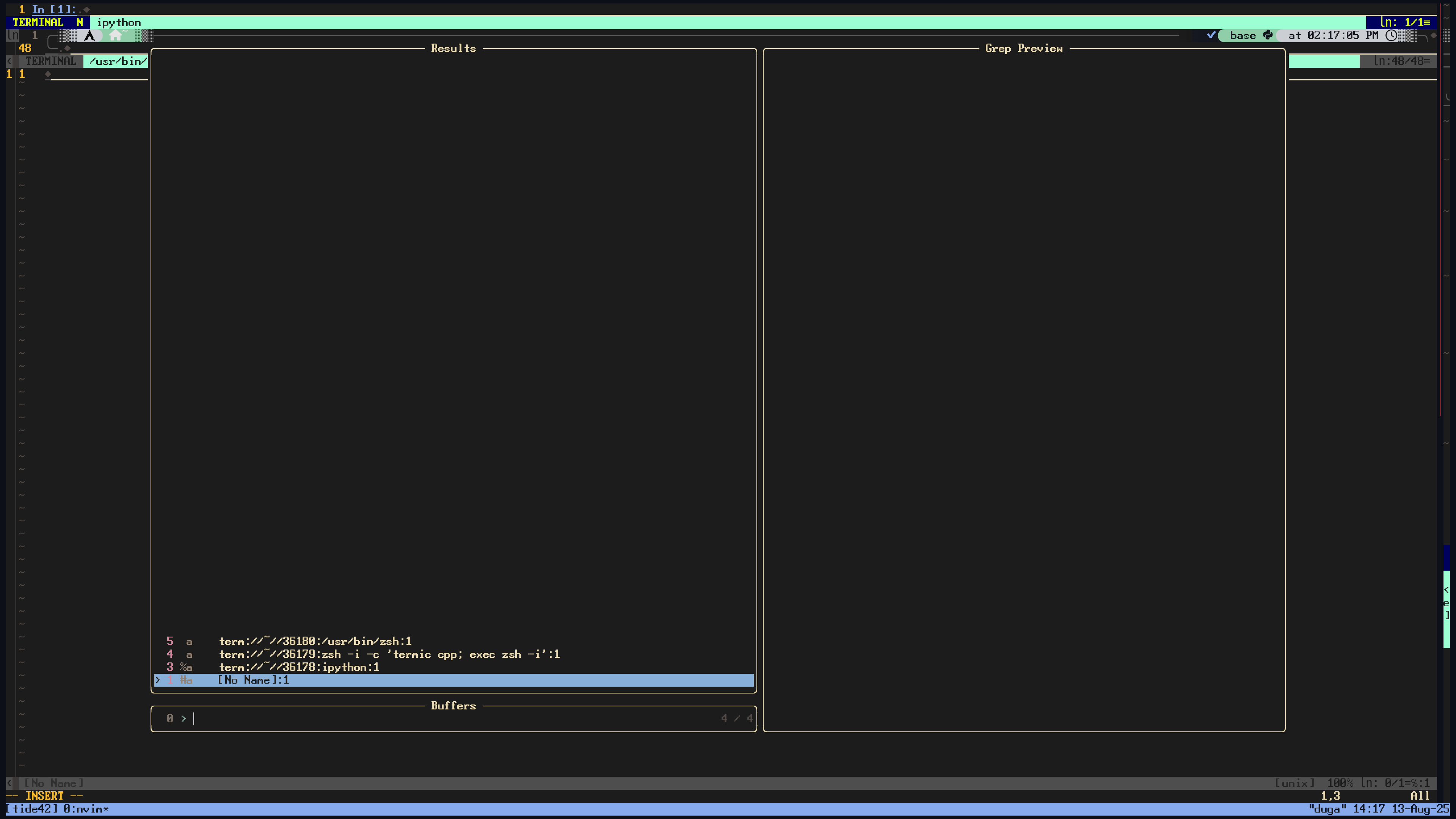Click the Python conda environment icon
The image size is (1456, 819).
(x=1268, y=35)
